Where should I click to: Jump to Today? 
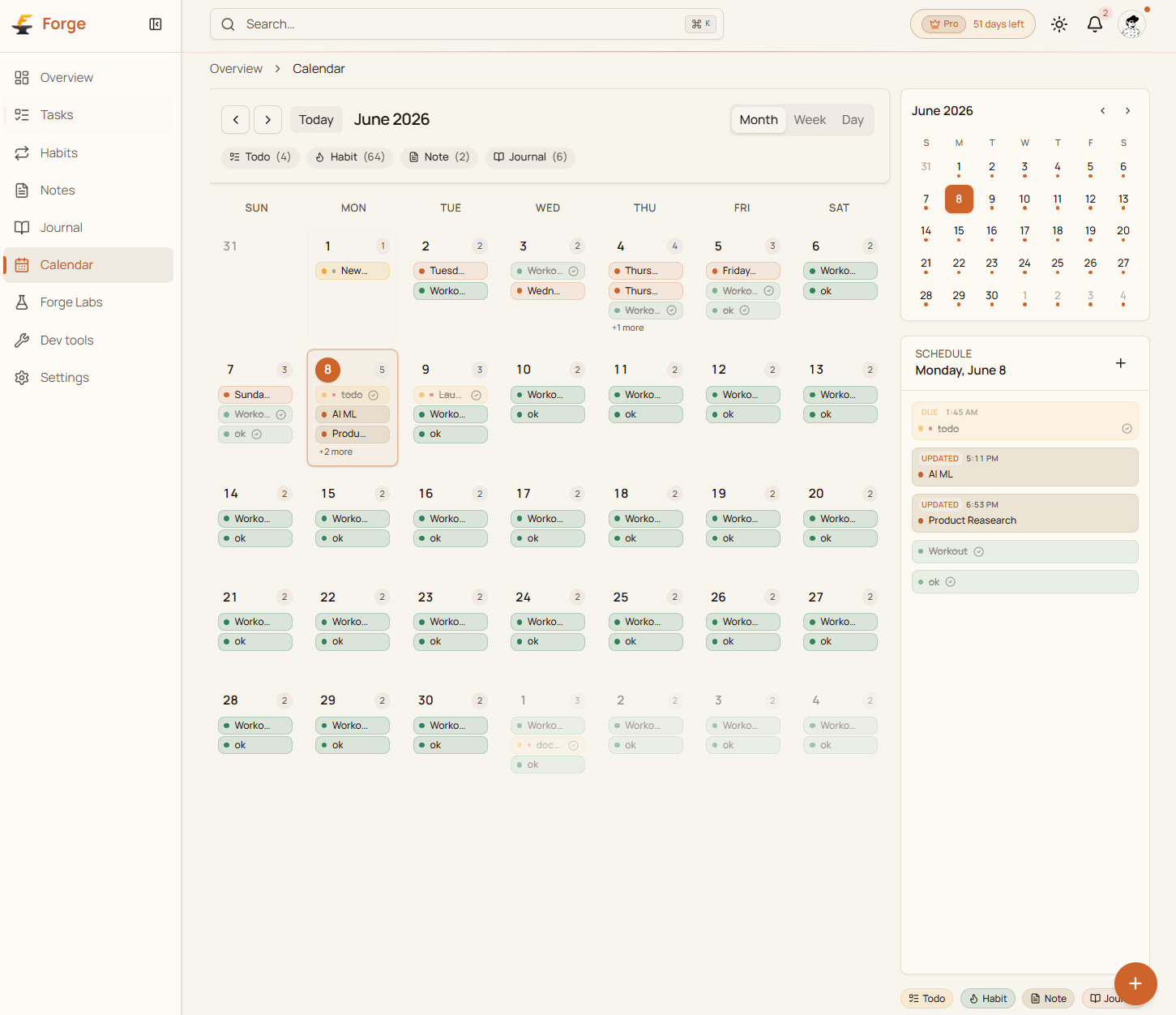316,120
